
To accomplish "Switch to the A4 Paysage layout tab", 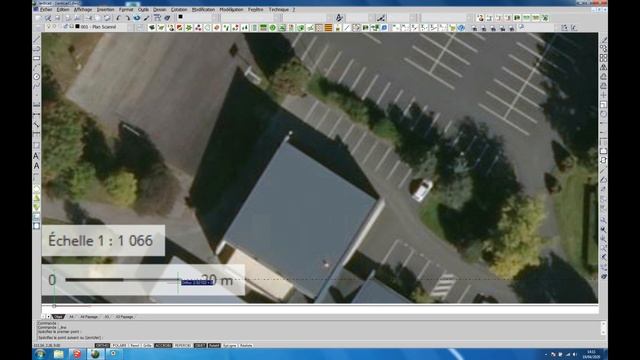I will point(89,317).
